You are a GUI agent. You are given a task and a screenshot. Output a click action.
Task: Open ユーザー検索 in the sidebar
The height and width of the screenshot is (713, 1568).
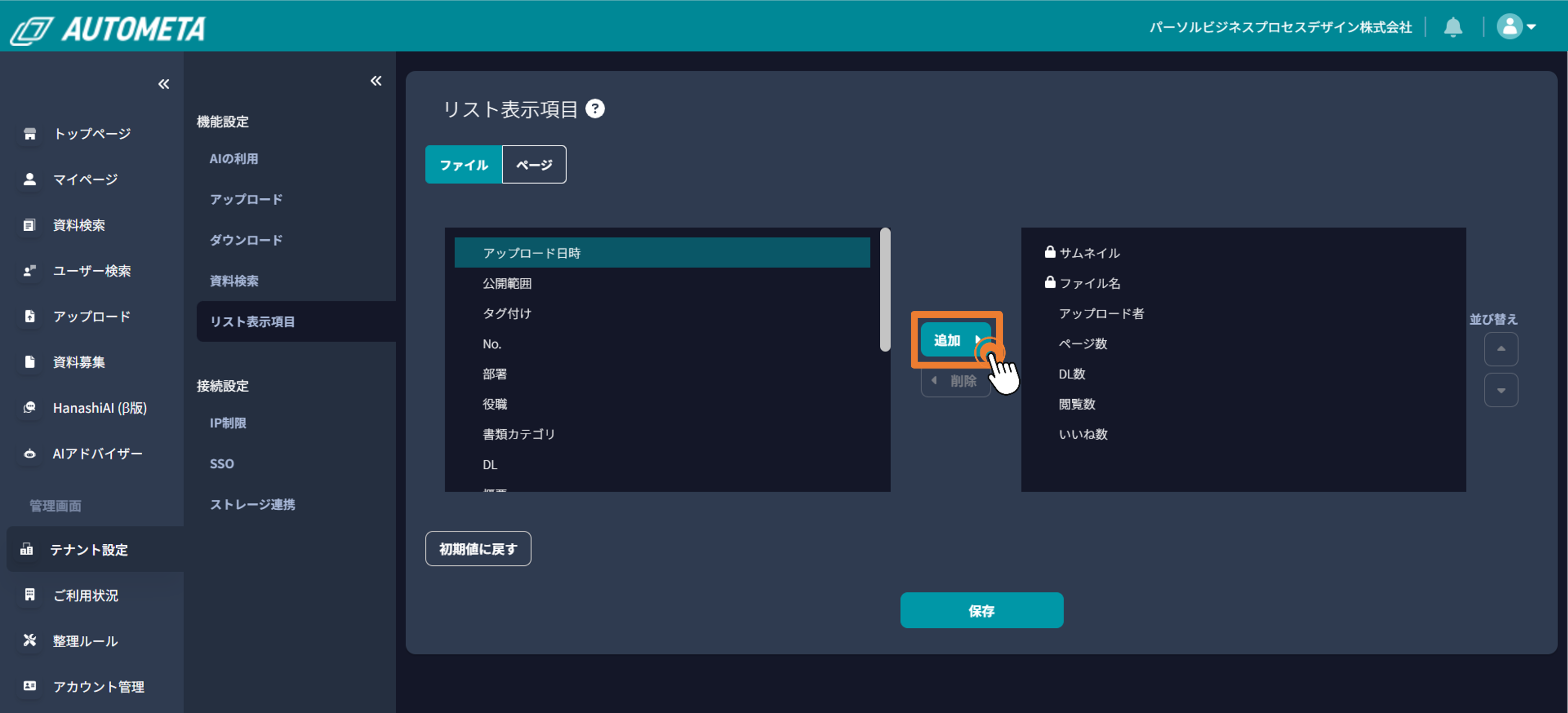[x=92, y=271]
